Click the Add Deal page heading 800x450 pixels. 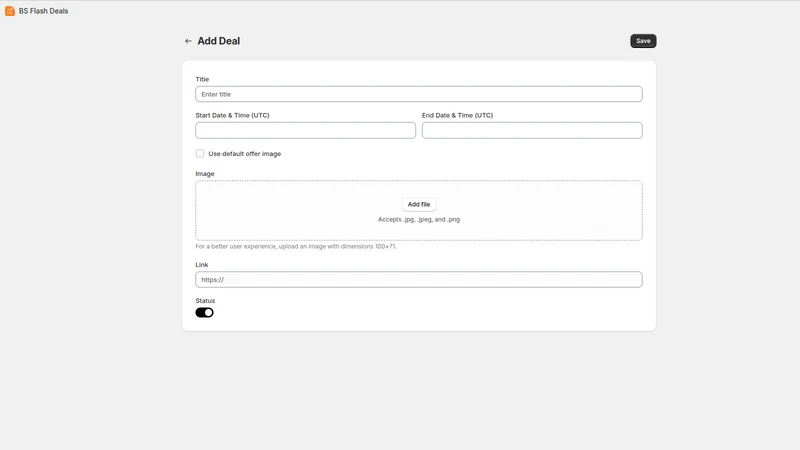pos(218,41)
